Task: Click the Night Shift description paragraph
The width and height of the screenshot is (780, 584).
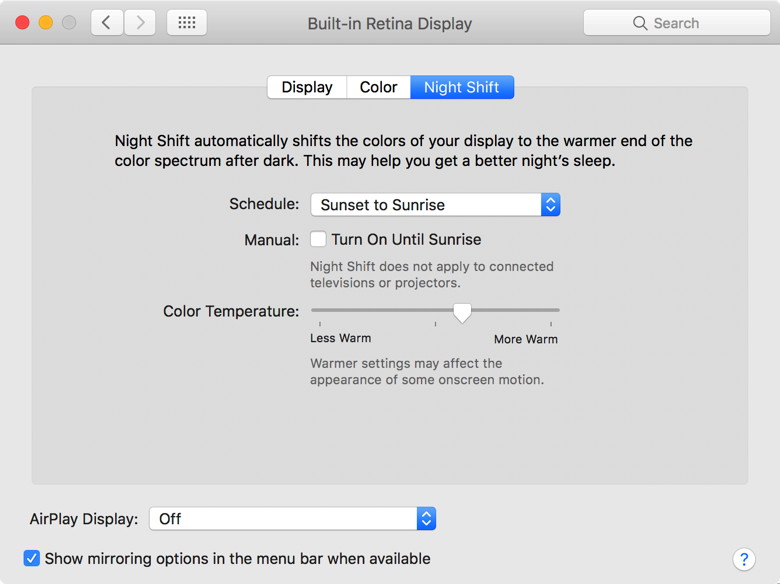Action: pyautogui.click(x=403, y=151)
